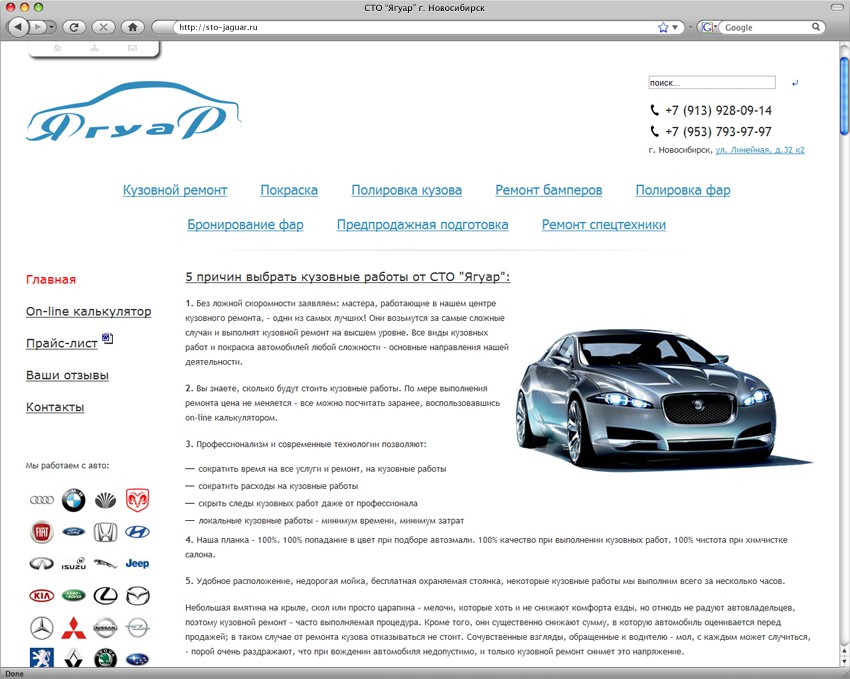This screenshot has height=679, width=850.
Task: Click the Hyundai logo
Action: pyautogui.click(x=137, y=532)
